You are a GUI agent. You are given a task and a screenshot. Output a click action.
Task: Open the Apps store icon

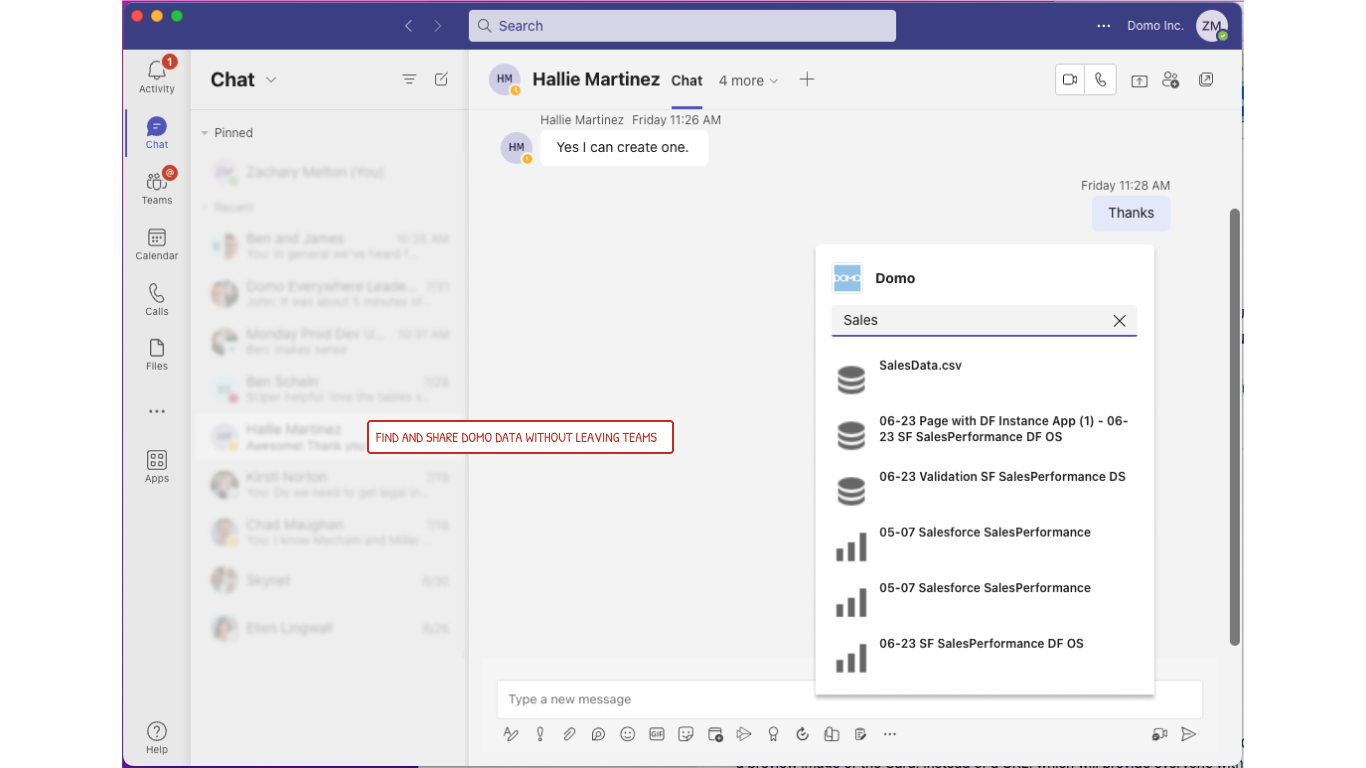(x=157, y=466)
